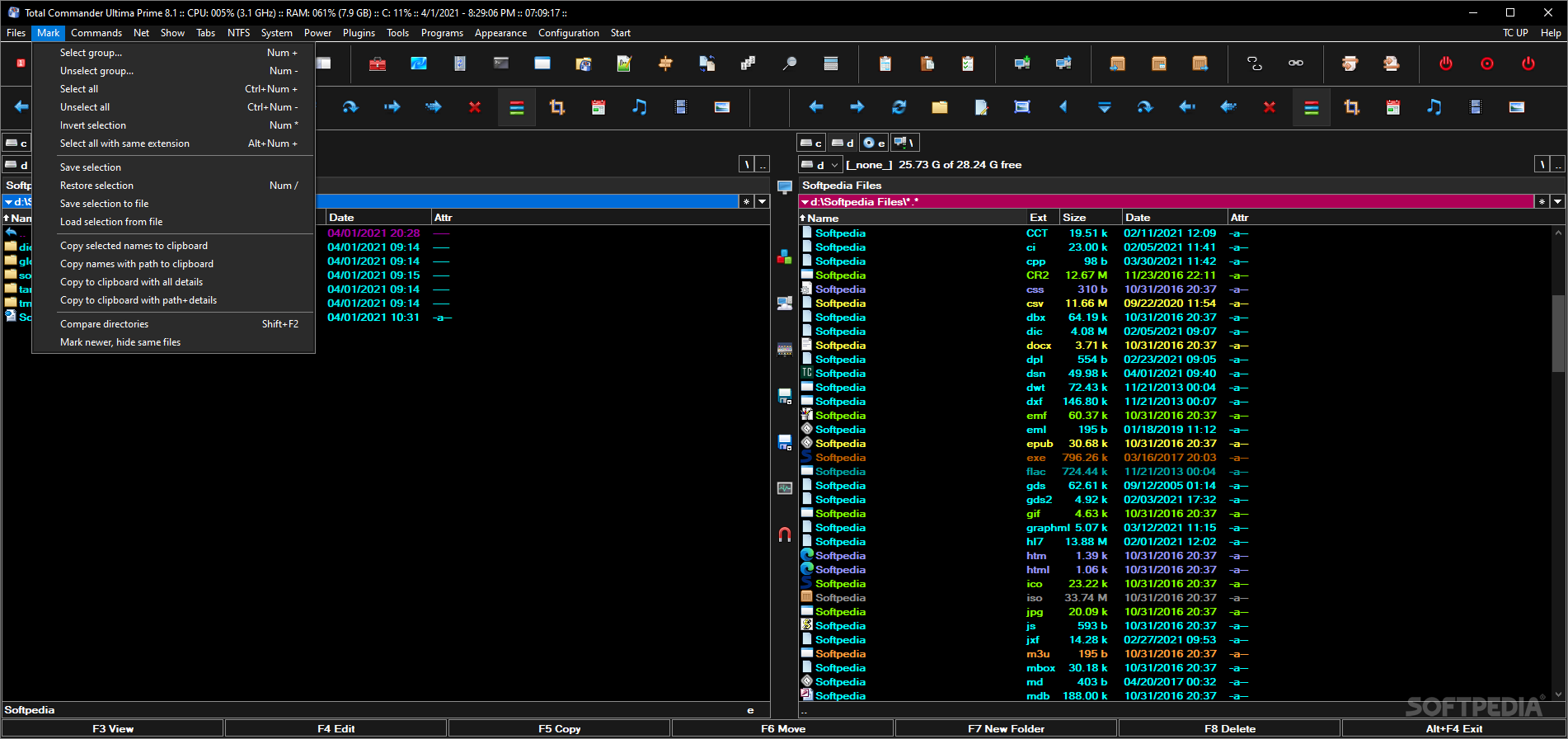Click the F5 Copy button
Image resolution: width=1568 pixels, height=739 pixels.
(x=560, y=728)
